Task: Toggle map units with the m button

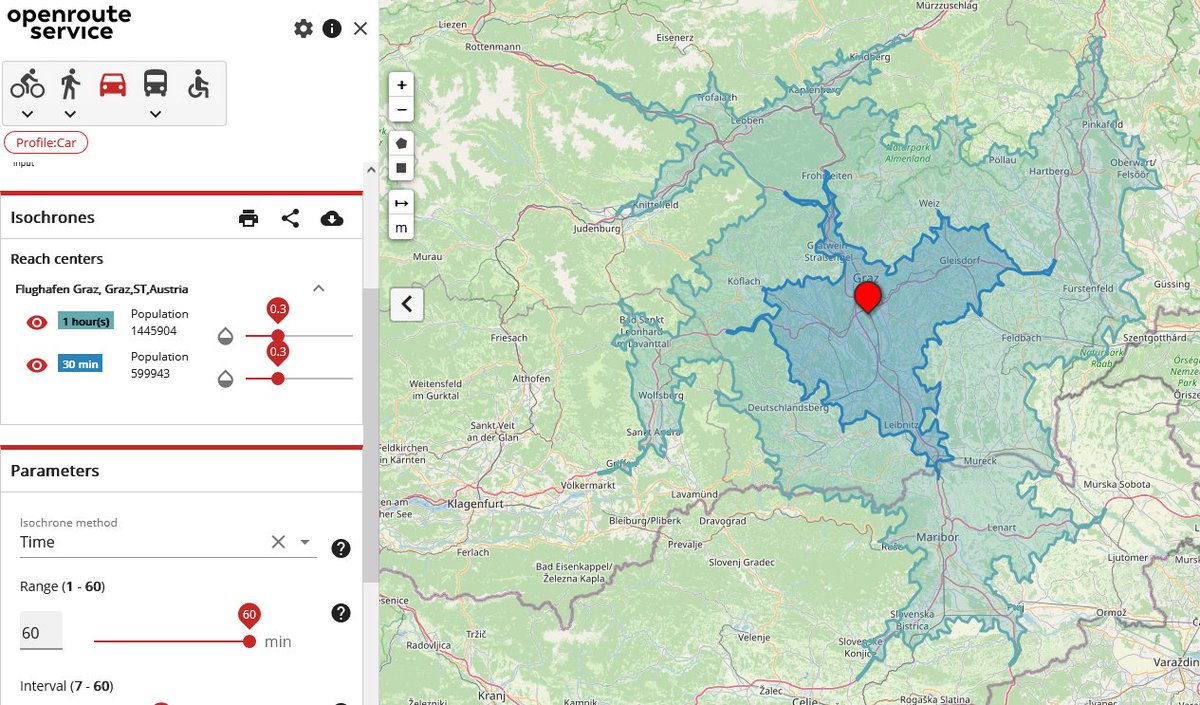Action: point(401,228)
